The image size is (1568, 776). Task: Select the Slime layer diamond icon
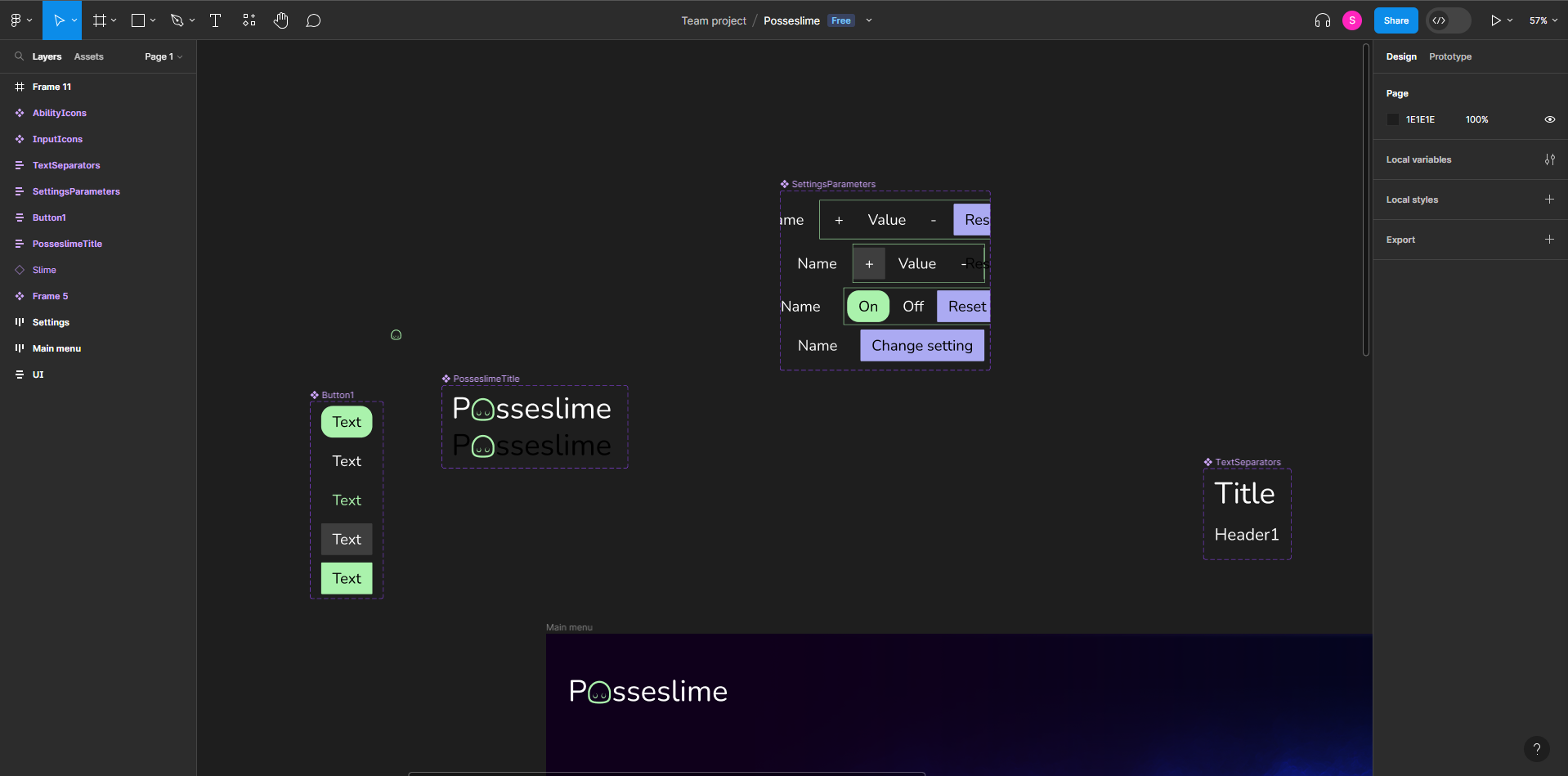tap(20, 270)
